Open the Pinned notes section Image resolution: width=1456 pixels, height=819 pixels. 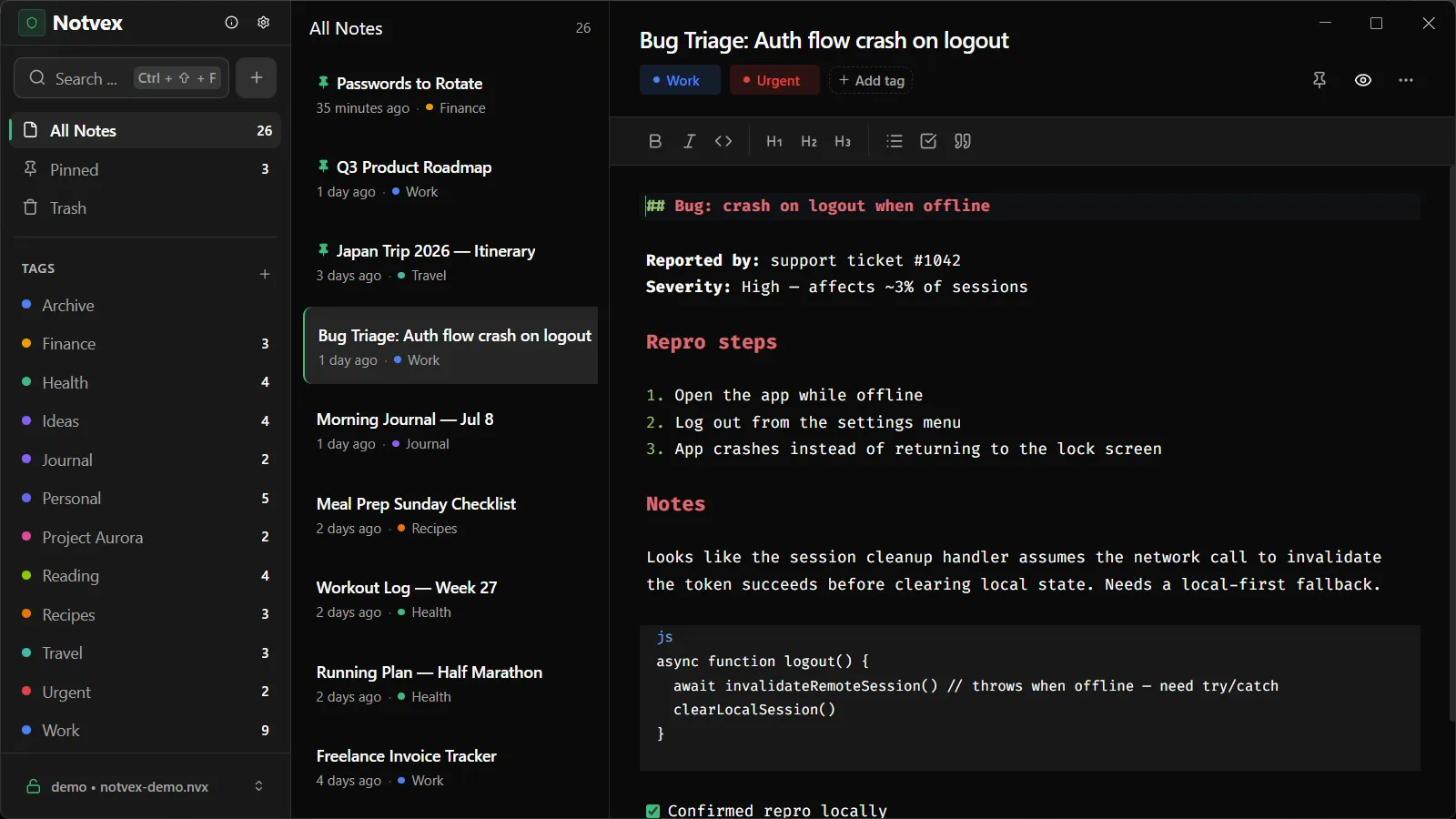tap(146, 169)
